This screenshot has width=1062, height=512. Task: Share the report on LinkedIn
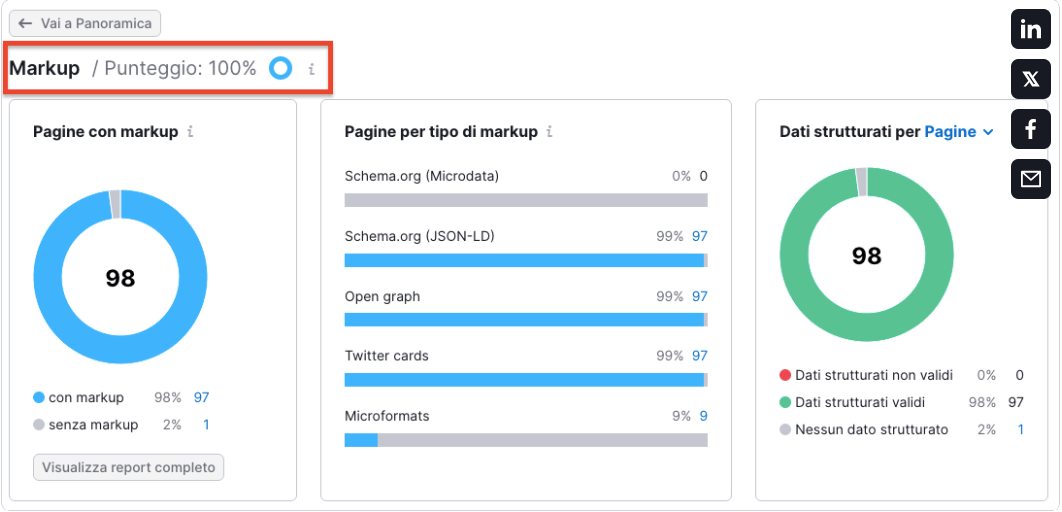tap(1030, 30)
